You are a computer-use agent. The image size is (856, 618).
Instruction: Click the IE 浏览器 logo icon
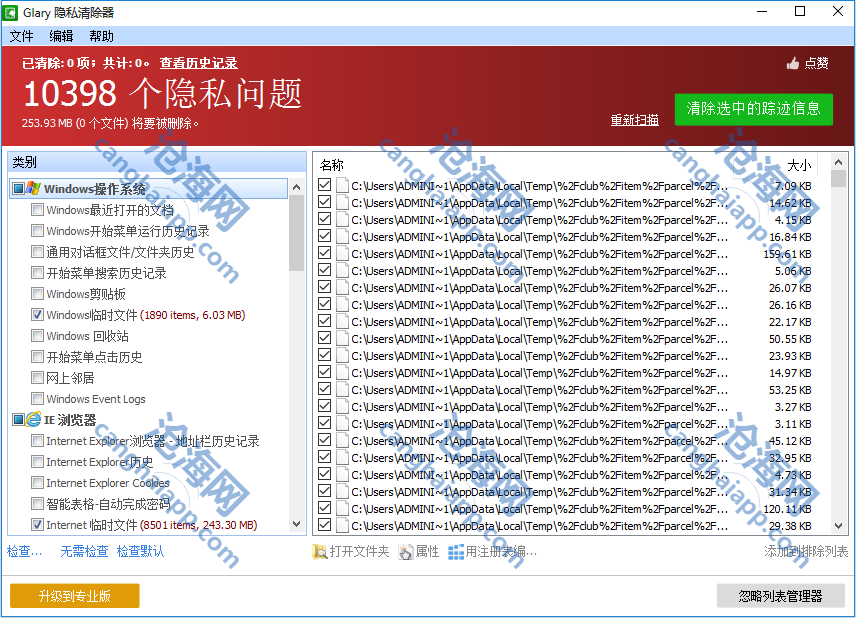coord(33,419)
